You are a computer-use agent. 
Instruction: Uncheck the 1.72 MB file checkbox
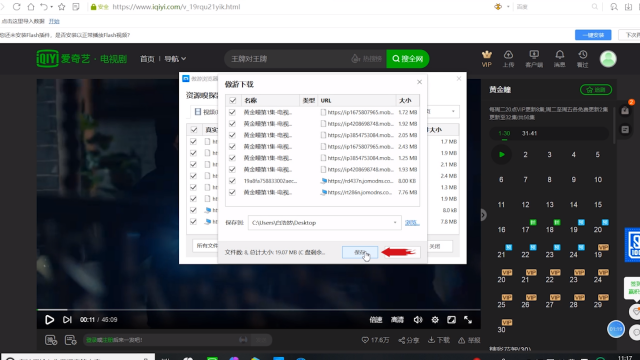pyautogui.click(x=232, y=112)
